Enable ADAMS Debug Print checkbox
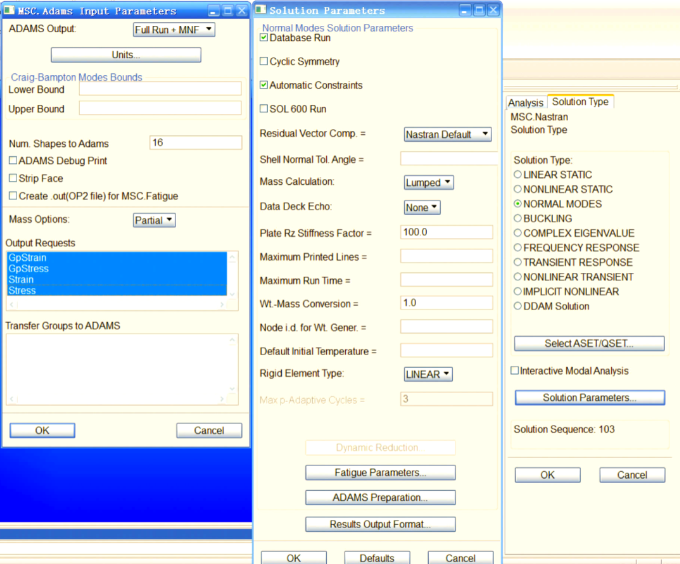The height and width of the screenshot is (564, 680). tap(13, 160)
